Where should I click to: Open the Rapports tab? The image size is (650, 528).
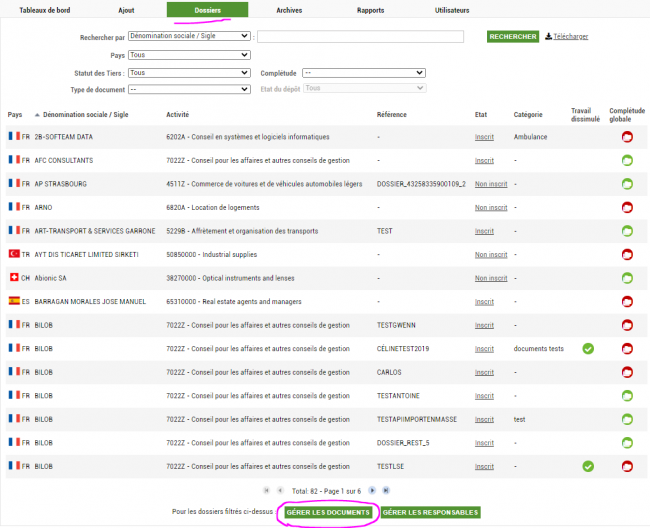[x=371, y=10]
